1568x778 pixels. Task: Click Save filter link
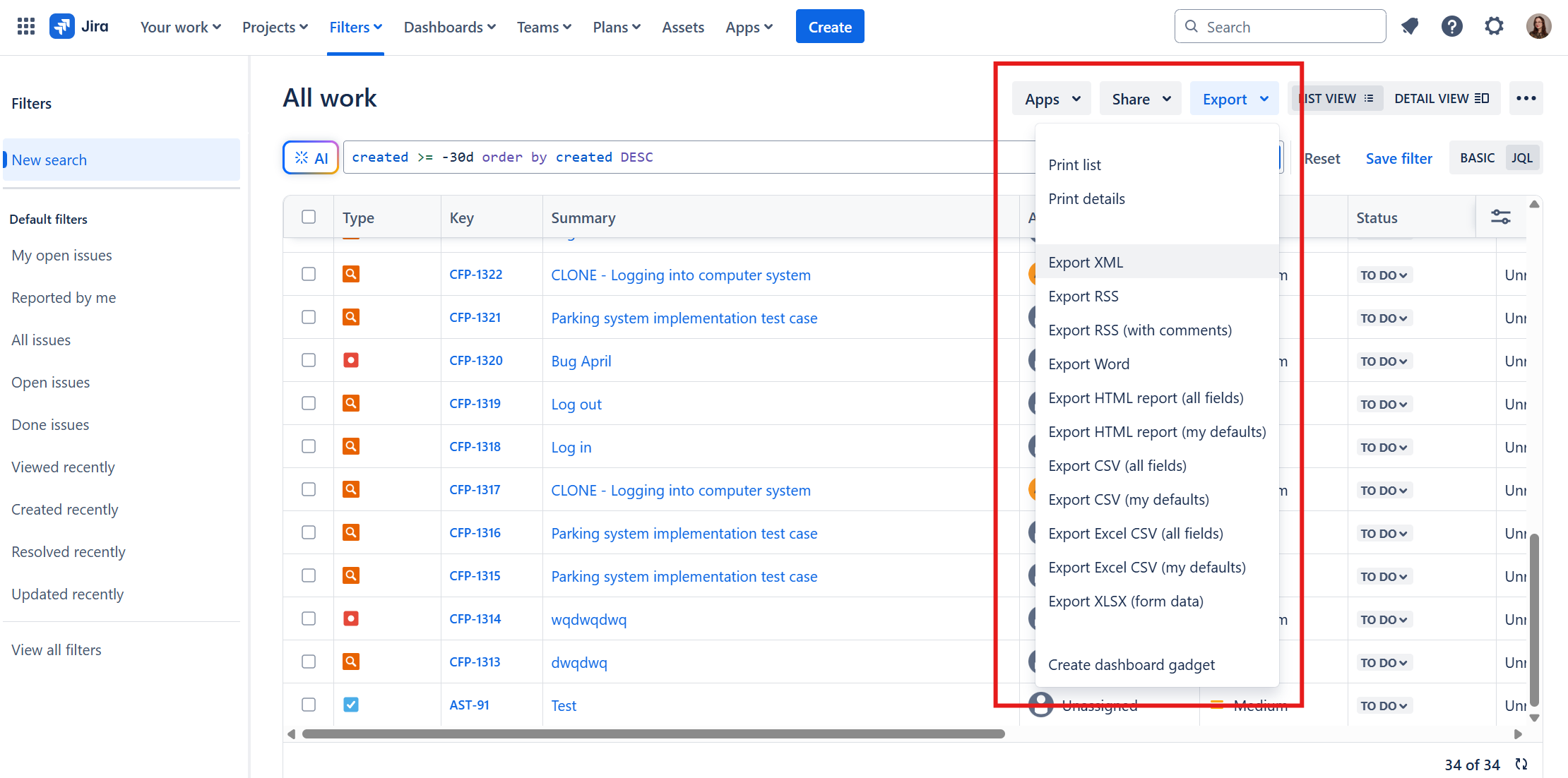click(x=1398, y=158)
